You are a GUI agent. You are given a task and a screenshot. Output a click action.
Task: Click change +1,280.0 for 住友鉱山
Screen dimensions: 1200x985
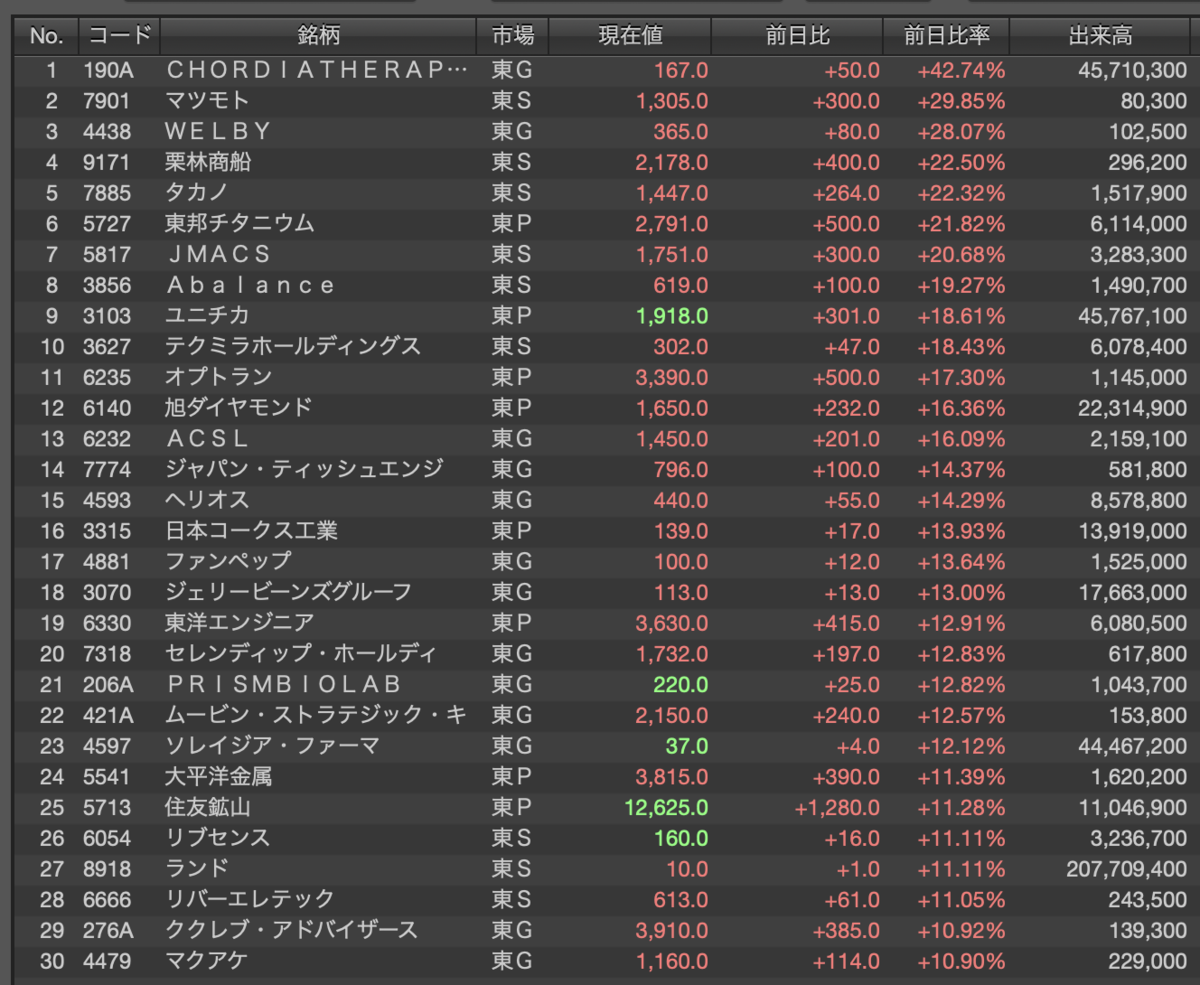(x=838, y=807)
